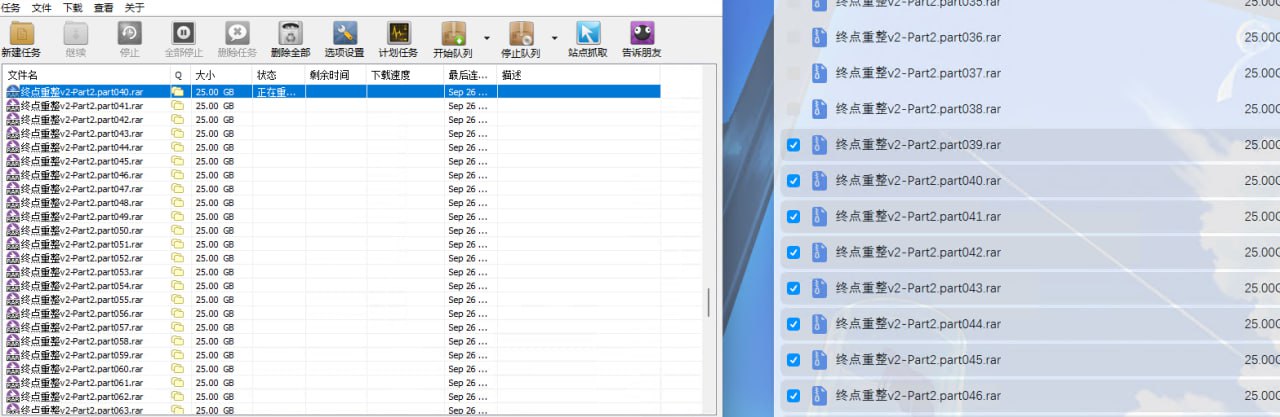Expand the dropdown arrow beside 开始队列
This screenshot has height=417, width=1280.
point(487,39)
